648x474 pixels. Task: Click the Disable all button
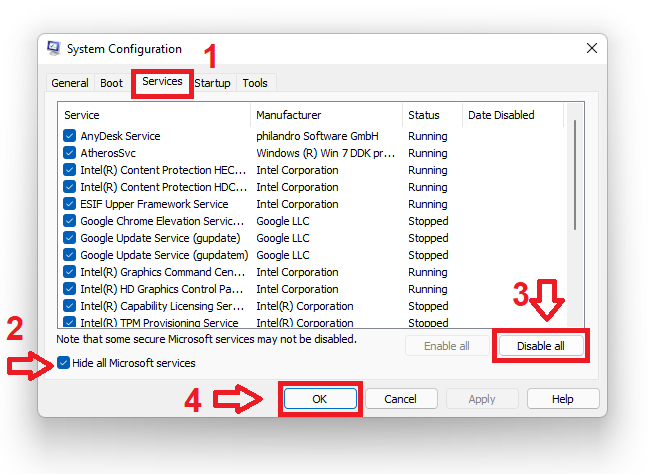tap(541, 346)
